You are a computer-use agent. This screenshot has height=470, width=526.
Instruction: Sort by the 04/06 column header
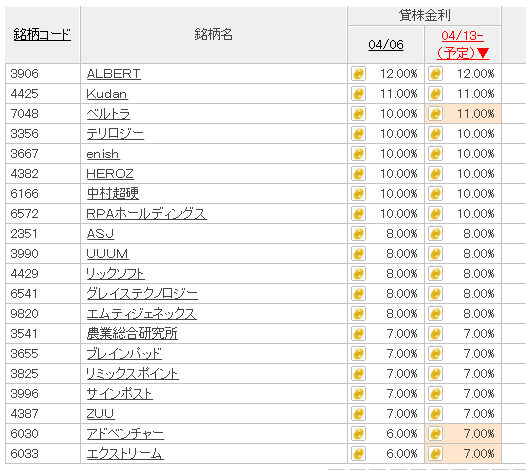coord(386,45)
